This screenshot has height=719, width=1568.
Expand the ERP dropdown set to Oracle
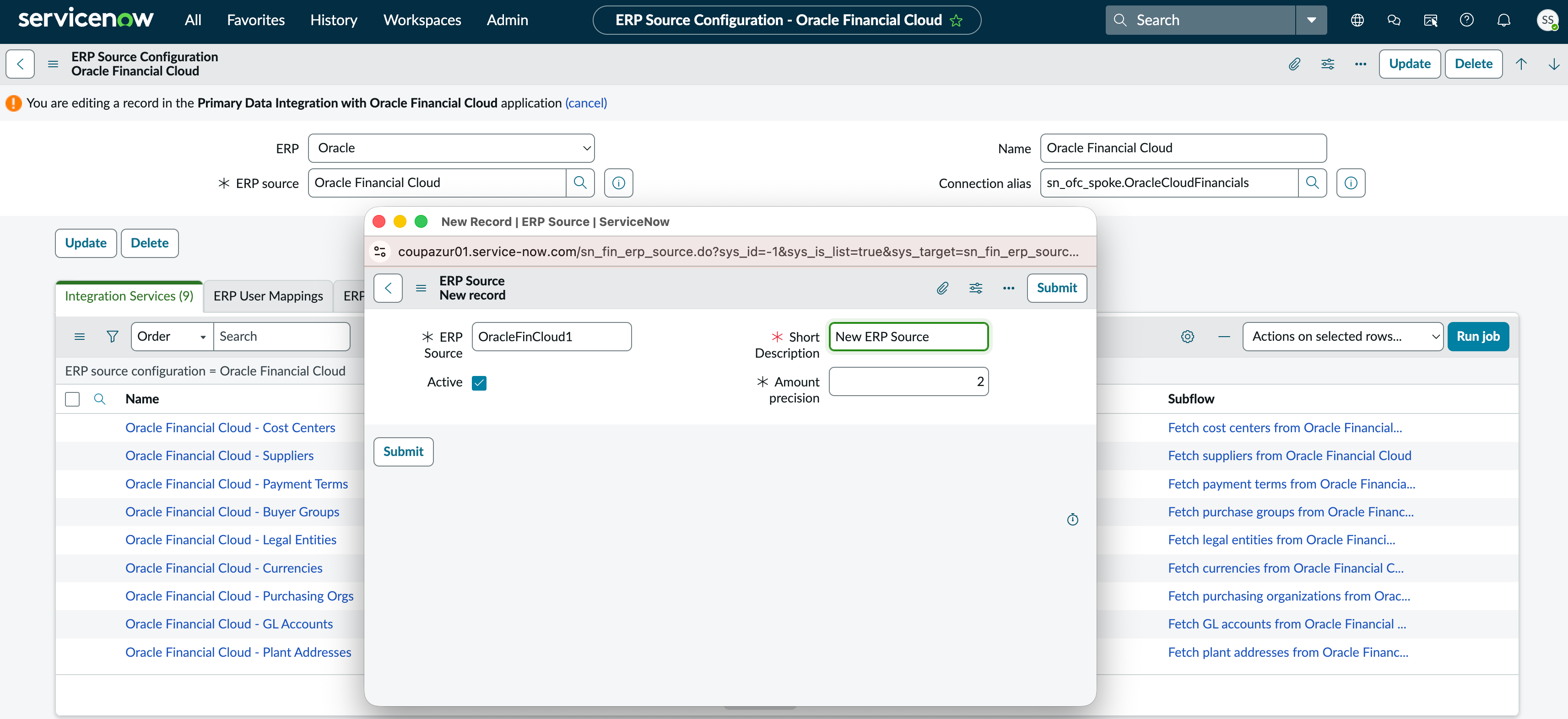(451, 148)
